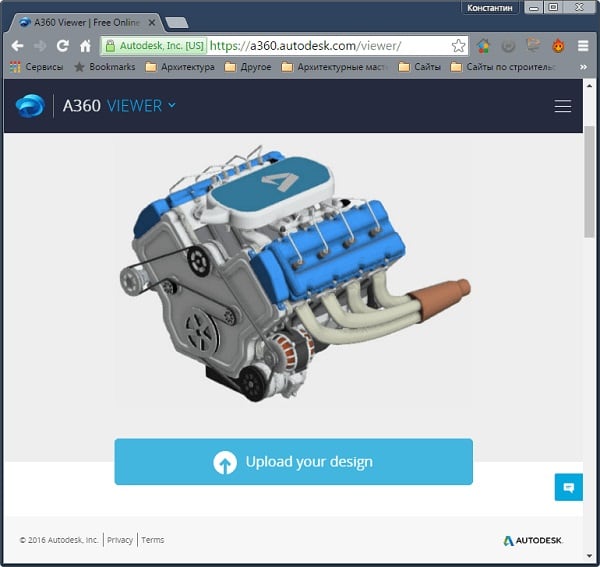Open the Архитектура bookmarks folder
Screen dimensions: 600x567
[x=180, y=67]
